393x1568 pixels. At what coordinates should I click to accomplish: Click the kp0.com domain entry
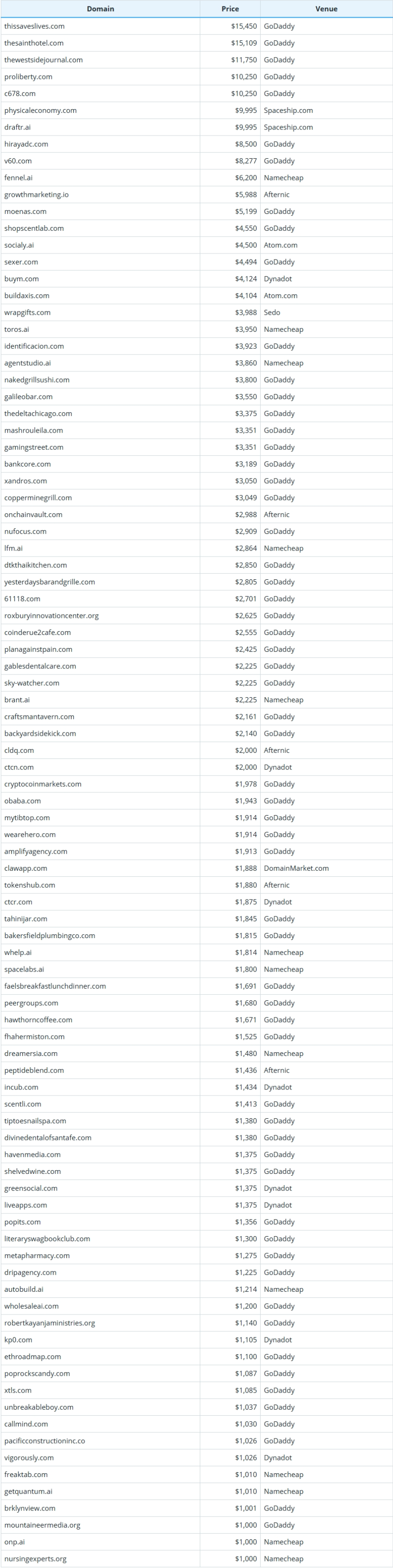pos(18,1340)
